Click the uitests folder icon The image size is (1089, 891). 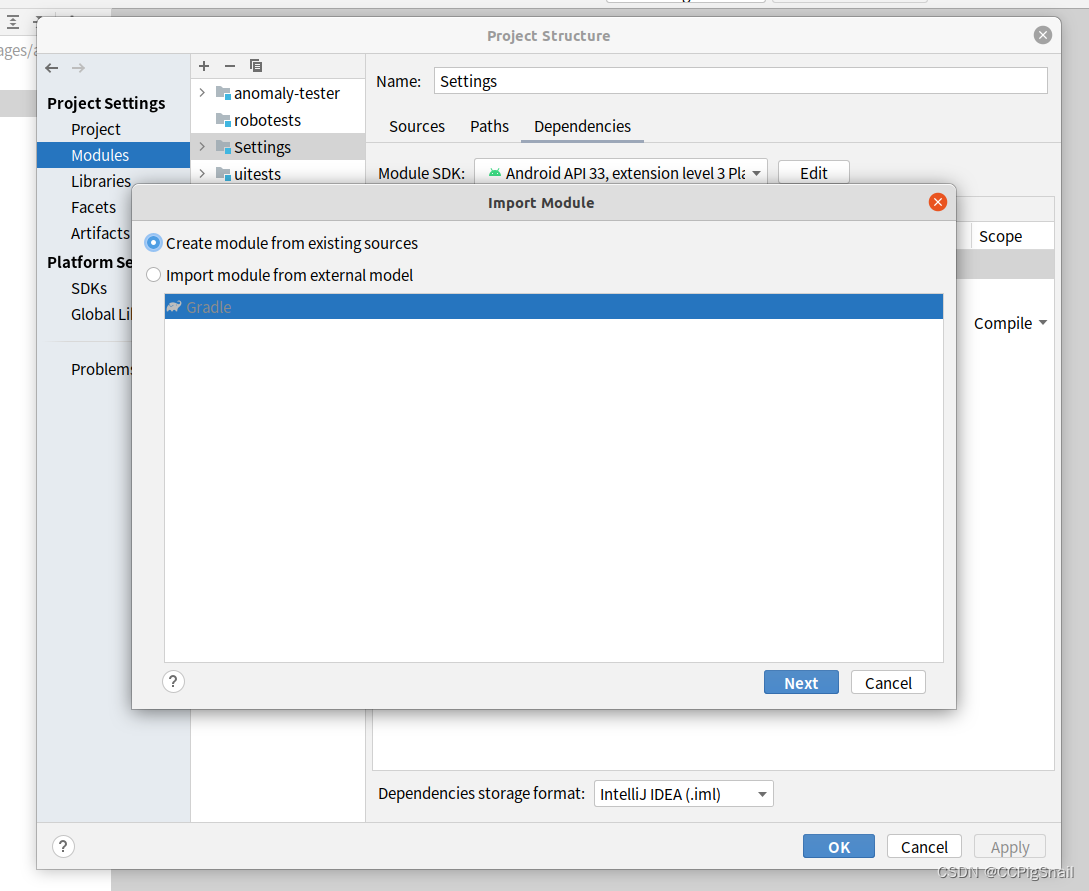(223, 174)
